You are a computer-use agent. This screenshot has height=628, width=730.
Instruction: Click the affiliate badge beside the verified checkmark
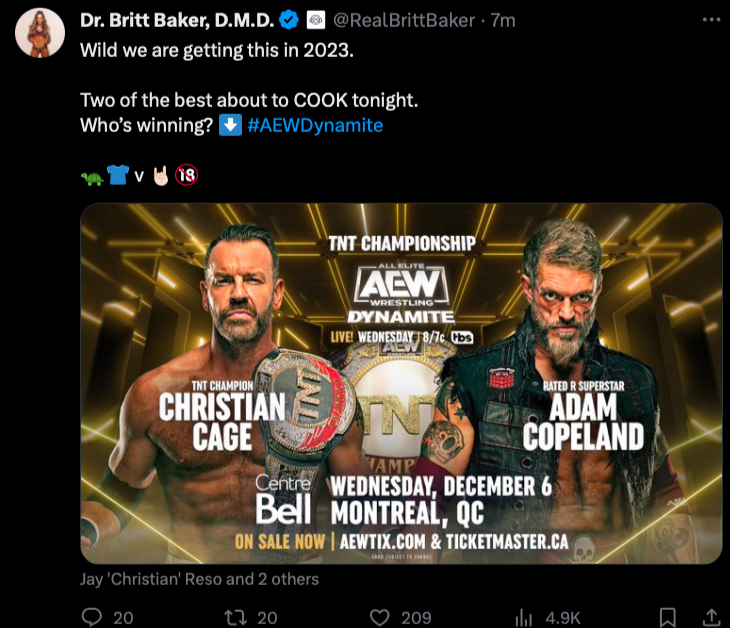(313, 21)
